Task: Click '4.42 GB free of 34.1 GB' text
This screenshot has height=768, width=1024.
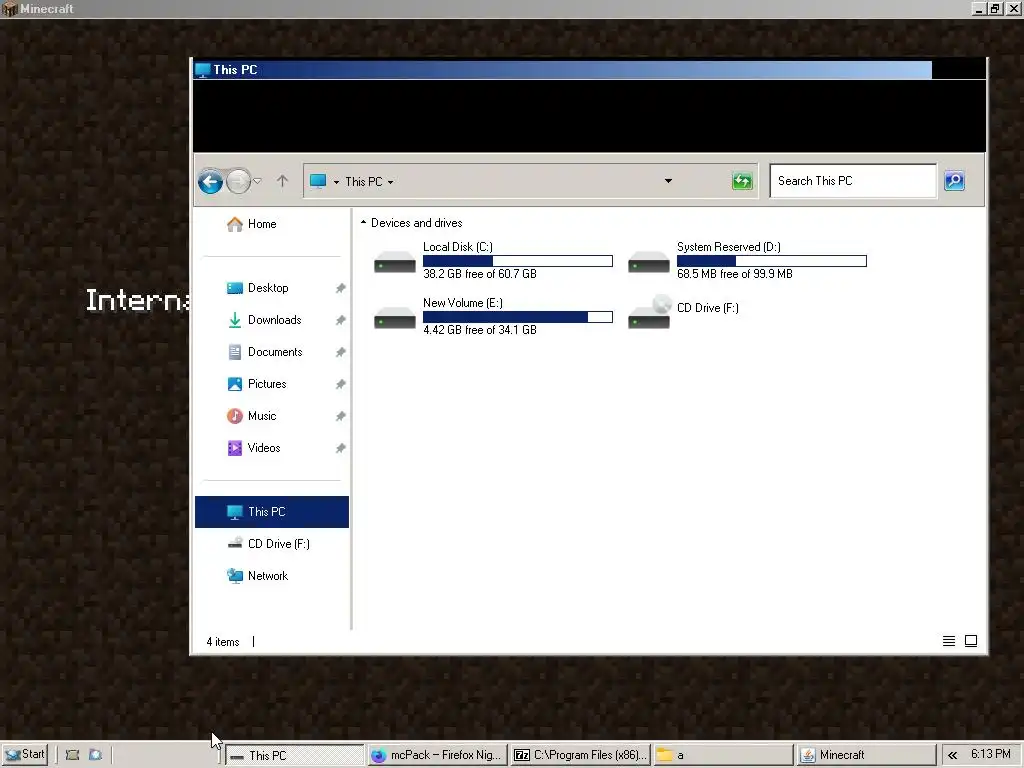Action: pos(480,330)
